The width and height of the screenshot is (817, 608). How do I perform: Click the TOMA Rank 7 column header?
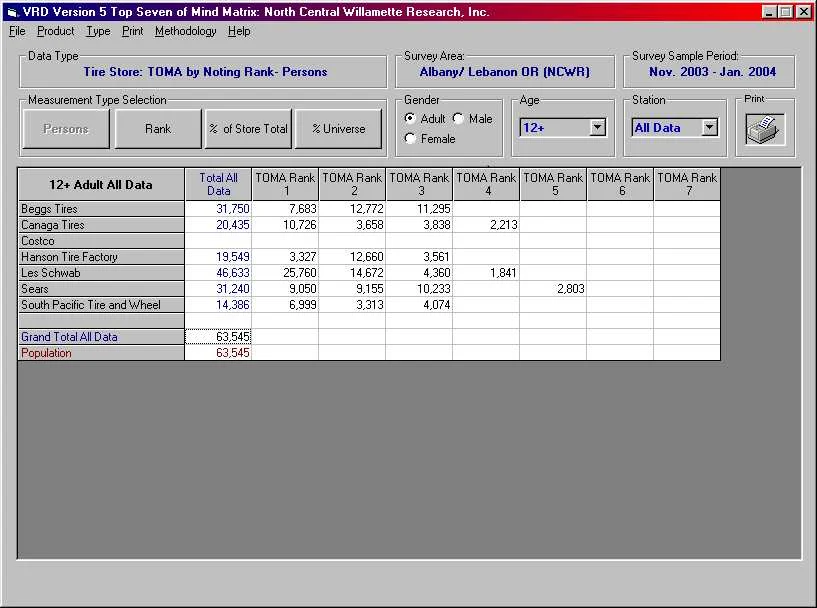point(687,184)
